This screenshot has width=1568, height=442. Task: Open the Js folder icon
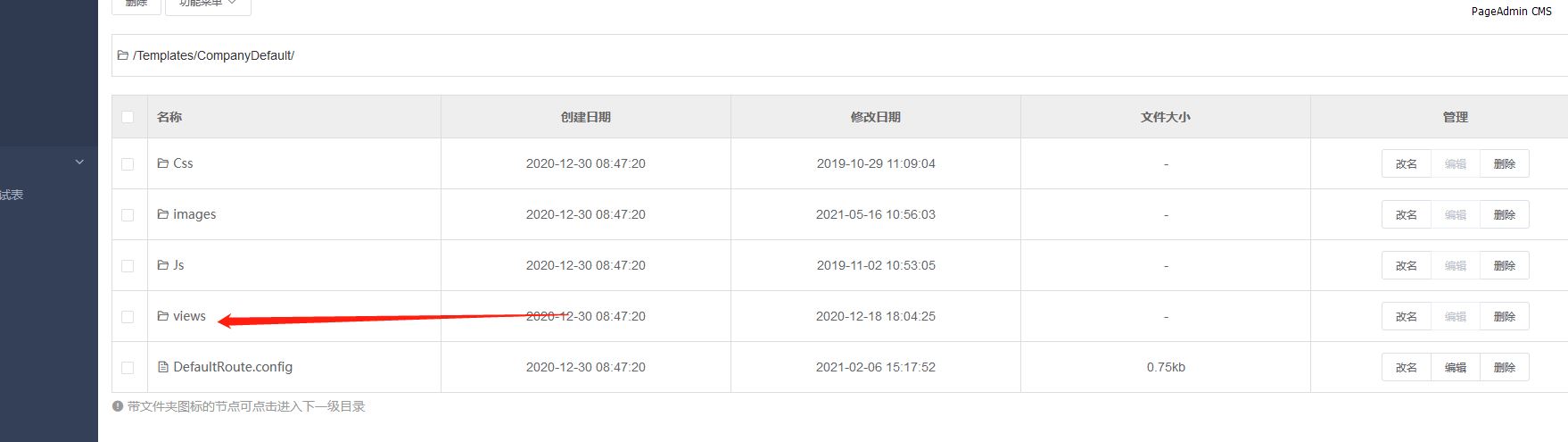click(163, 265)
